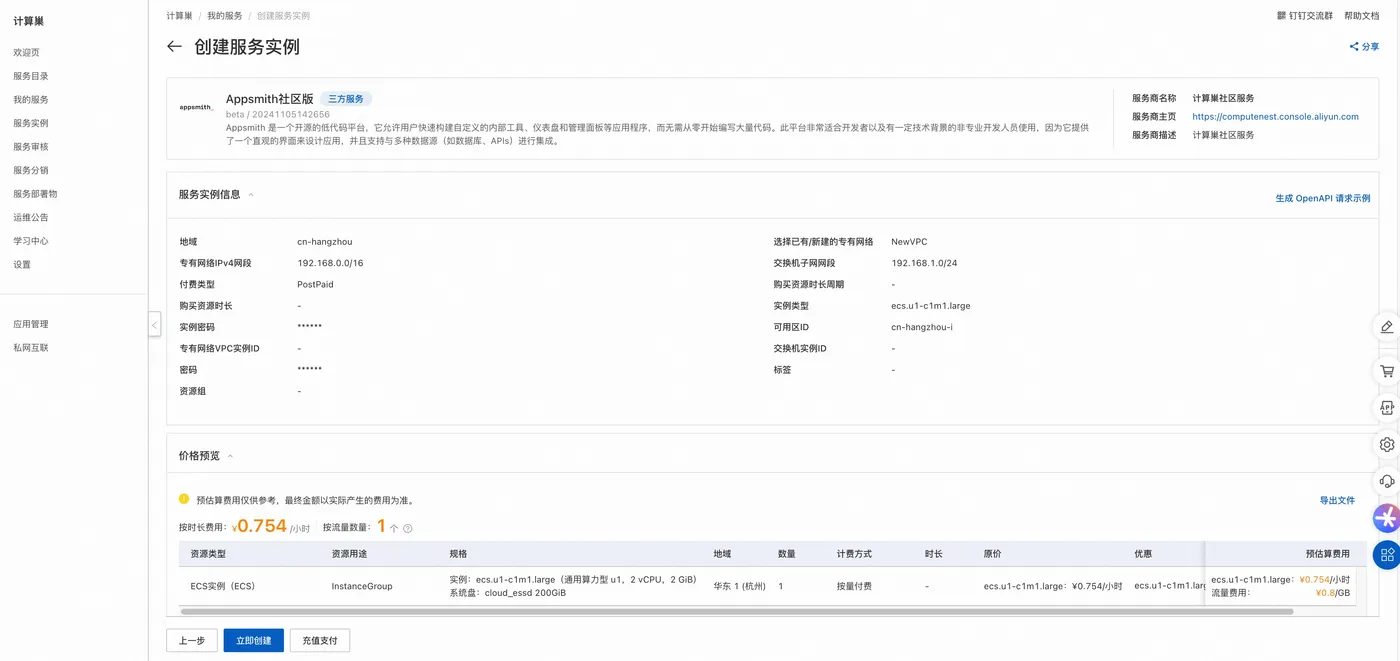1400x661 pixels.
Task: Open 服务审核 in the sidebar
Action: [x=31, y=147]
